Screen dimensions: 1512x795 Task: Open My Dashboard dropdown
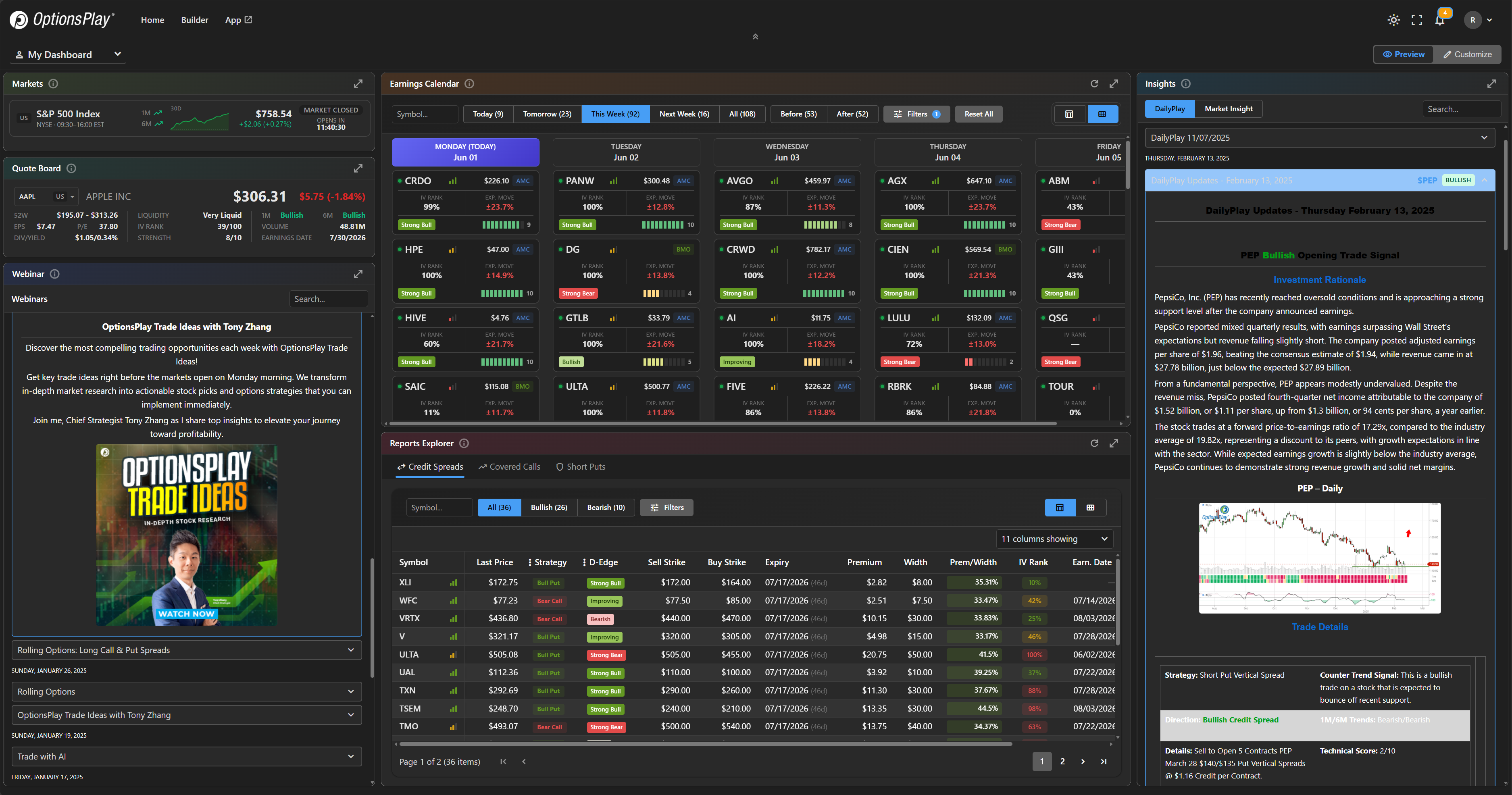coord(69,54)
